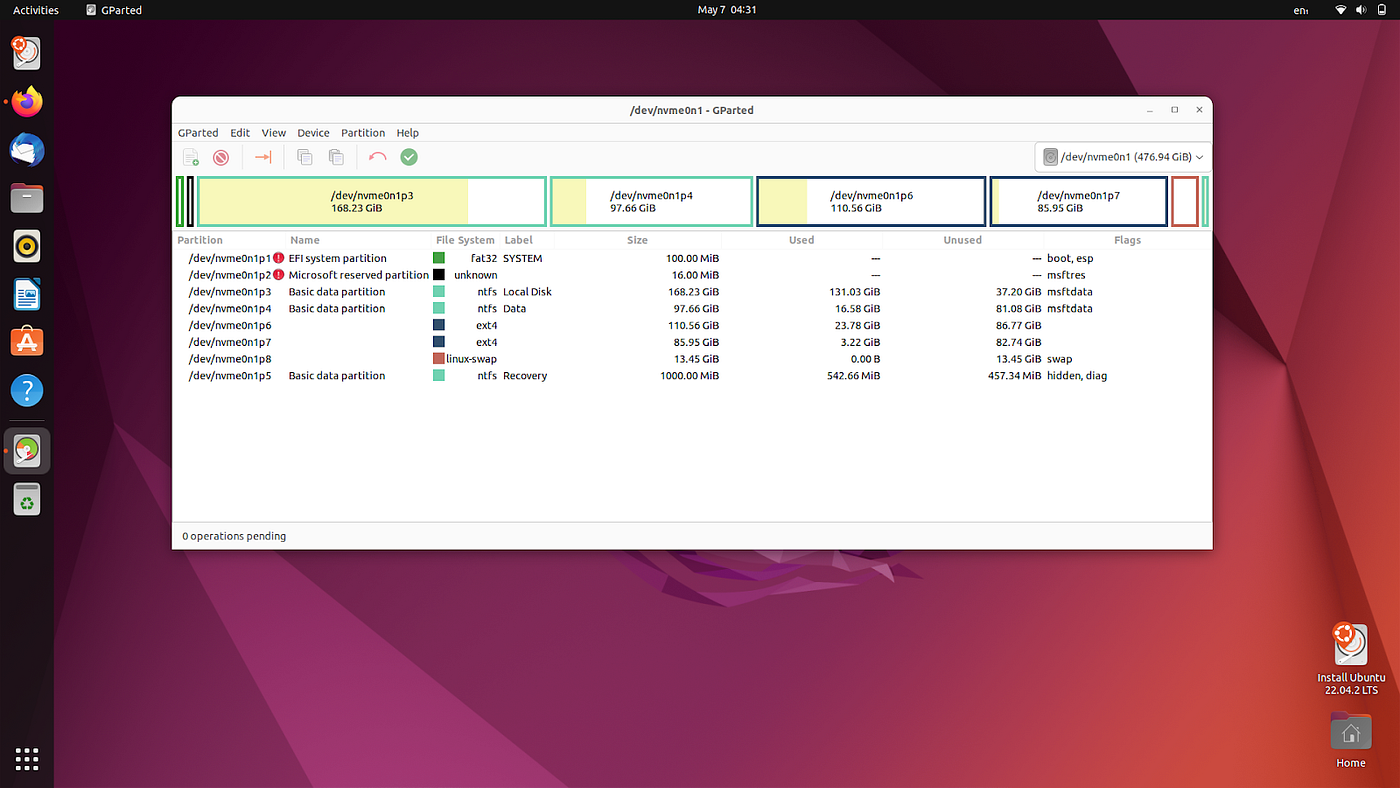Click the warning icon beside /dev/nvme0n1p2
Image resolution: width=1400 pixels, height=788 pixels.
click(279, 275)
